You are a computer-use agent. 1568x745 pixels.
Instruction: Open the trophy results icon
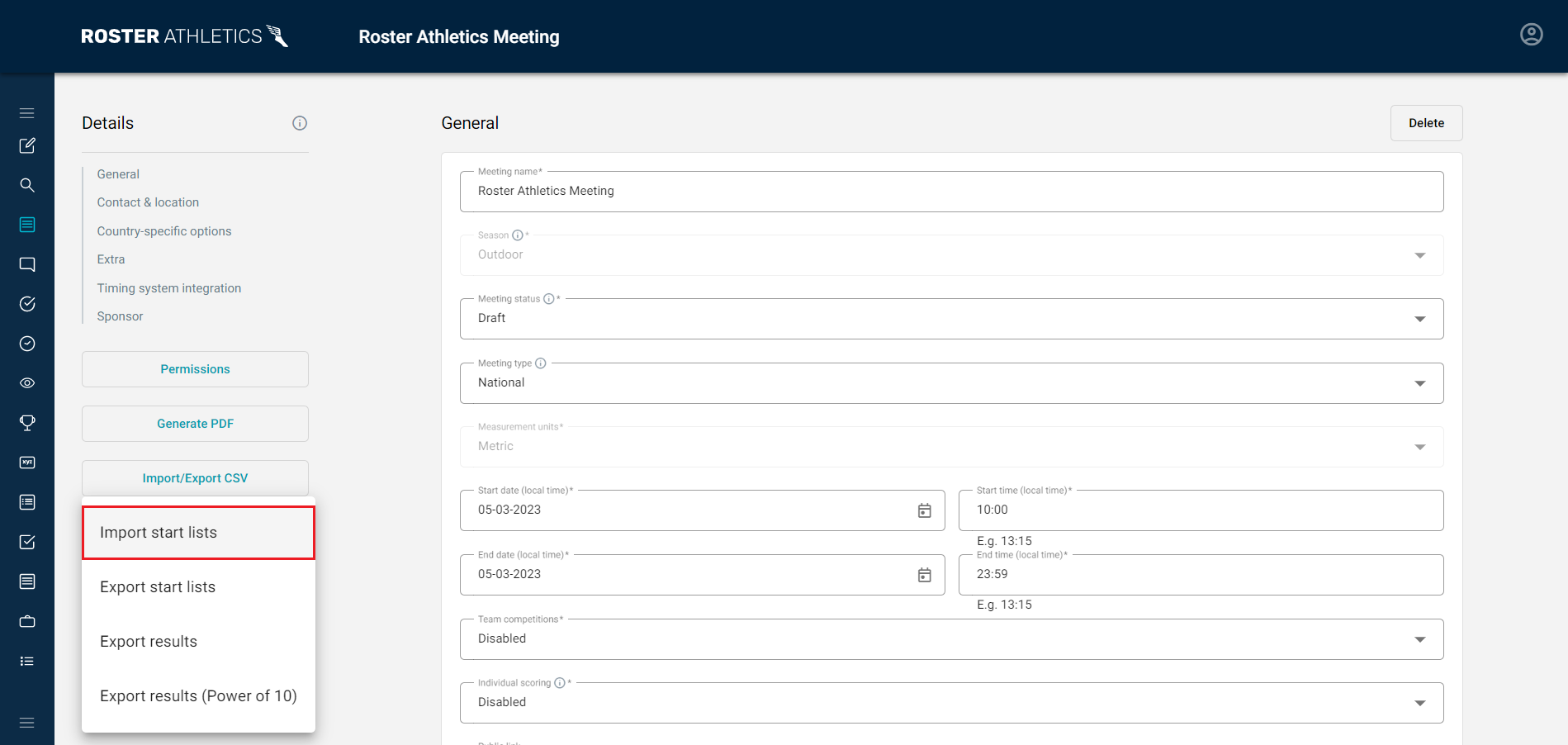[27, 422]
